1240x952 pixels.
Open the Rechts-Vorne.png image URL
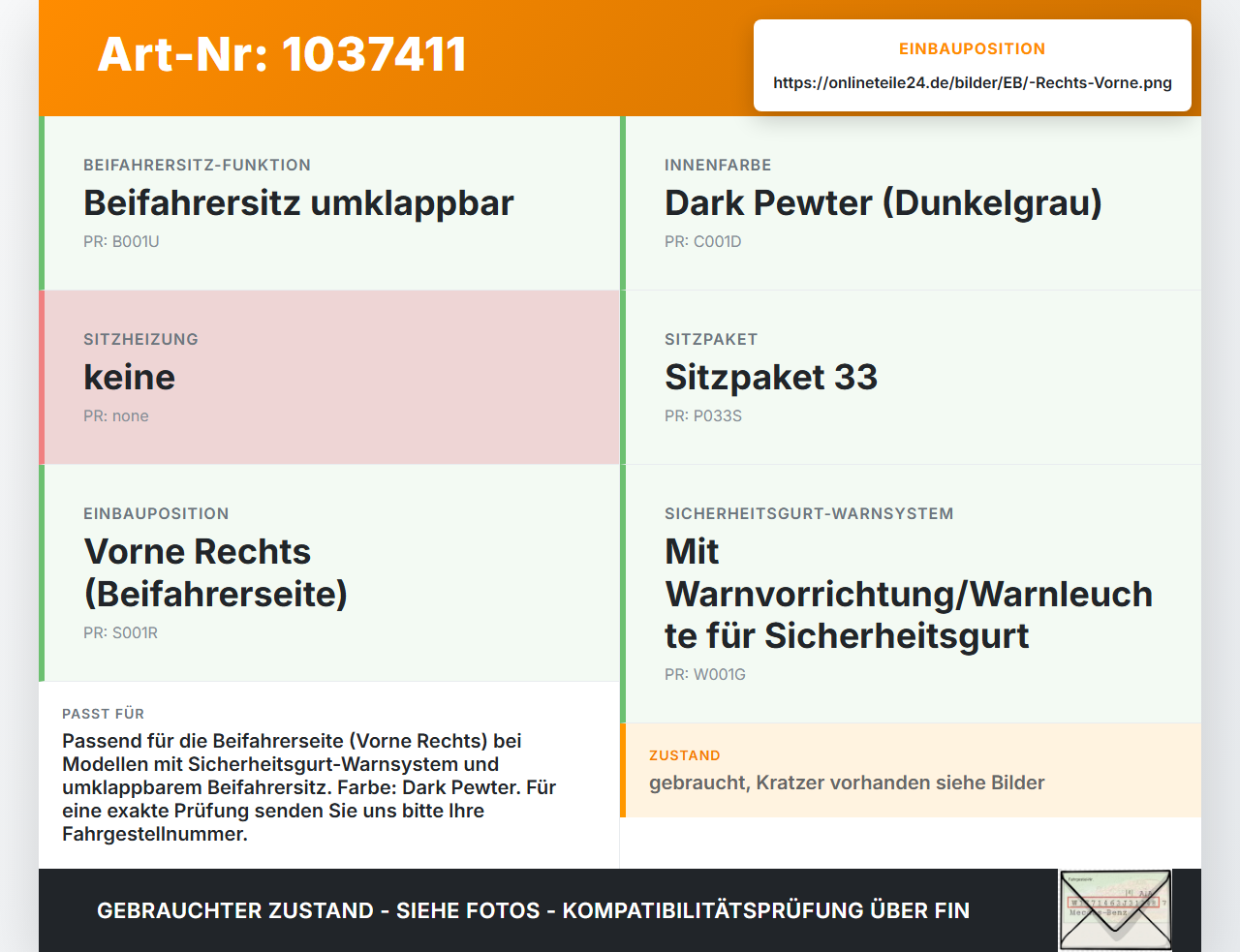click(973, 83)
